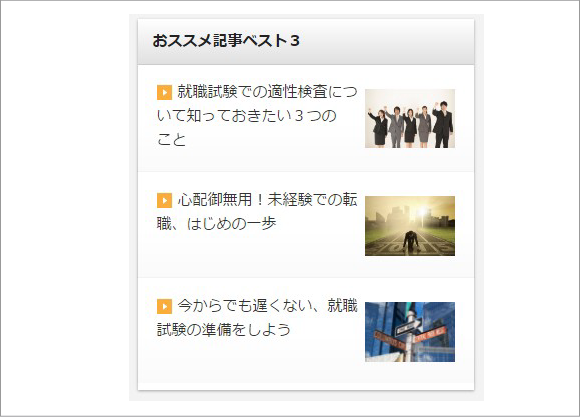Click the rightmost man in the suits photo
Image resolution: width=580 pixels, height=417 pixels.
[444, 124]
